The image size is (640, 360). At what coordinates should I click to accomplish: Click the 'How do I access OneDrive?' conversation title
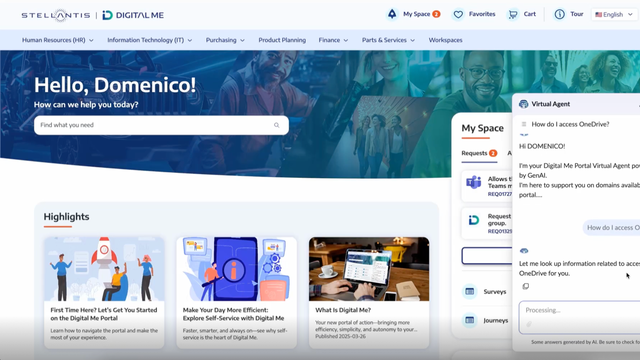coord(570,124)
